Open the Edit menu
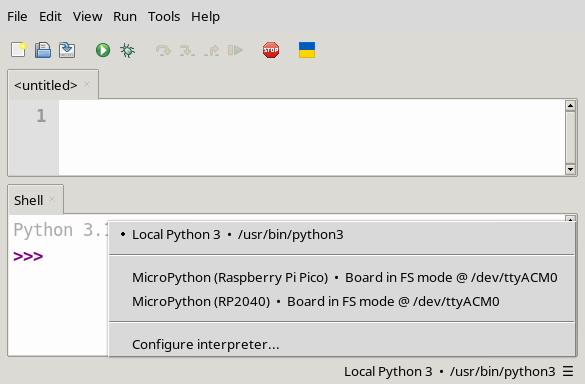The image size is (585, 384). (50, 16)
